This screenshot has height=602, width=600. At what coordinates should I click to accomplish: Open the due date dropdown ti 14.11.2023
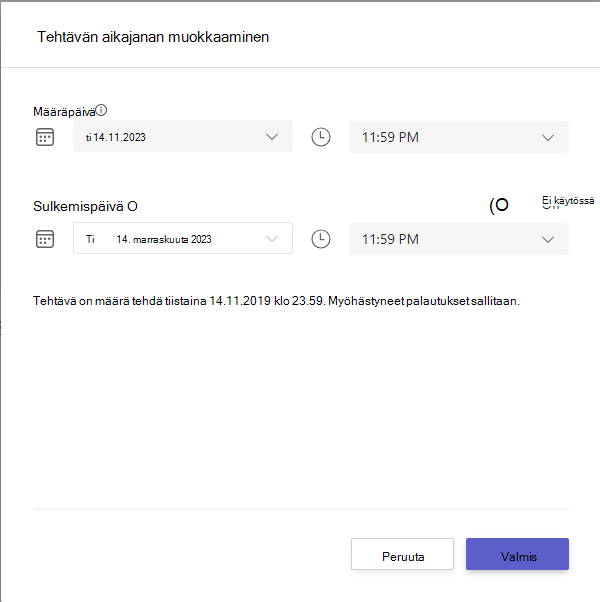pos(183,136)
